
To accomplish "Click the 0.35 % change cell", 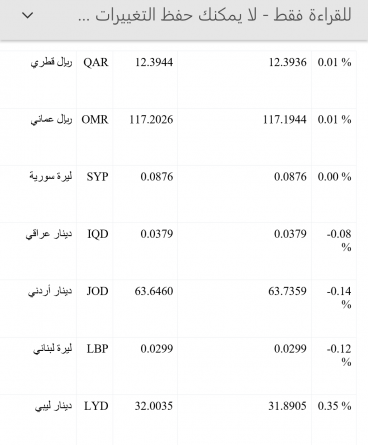I will 334,420.
